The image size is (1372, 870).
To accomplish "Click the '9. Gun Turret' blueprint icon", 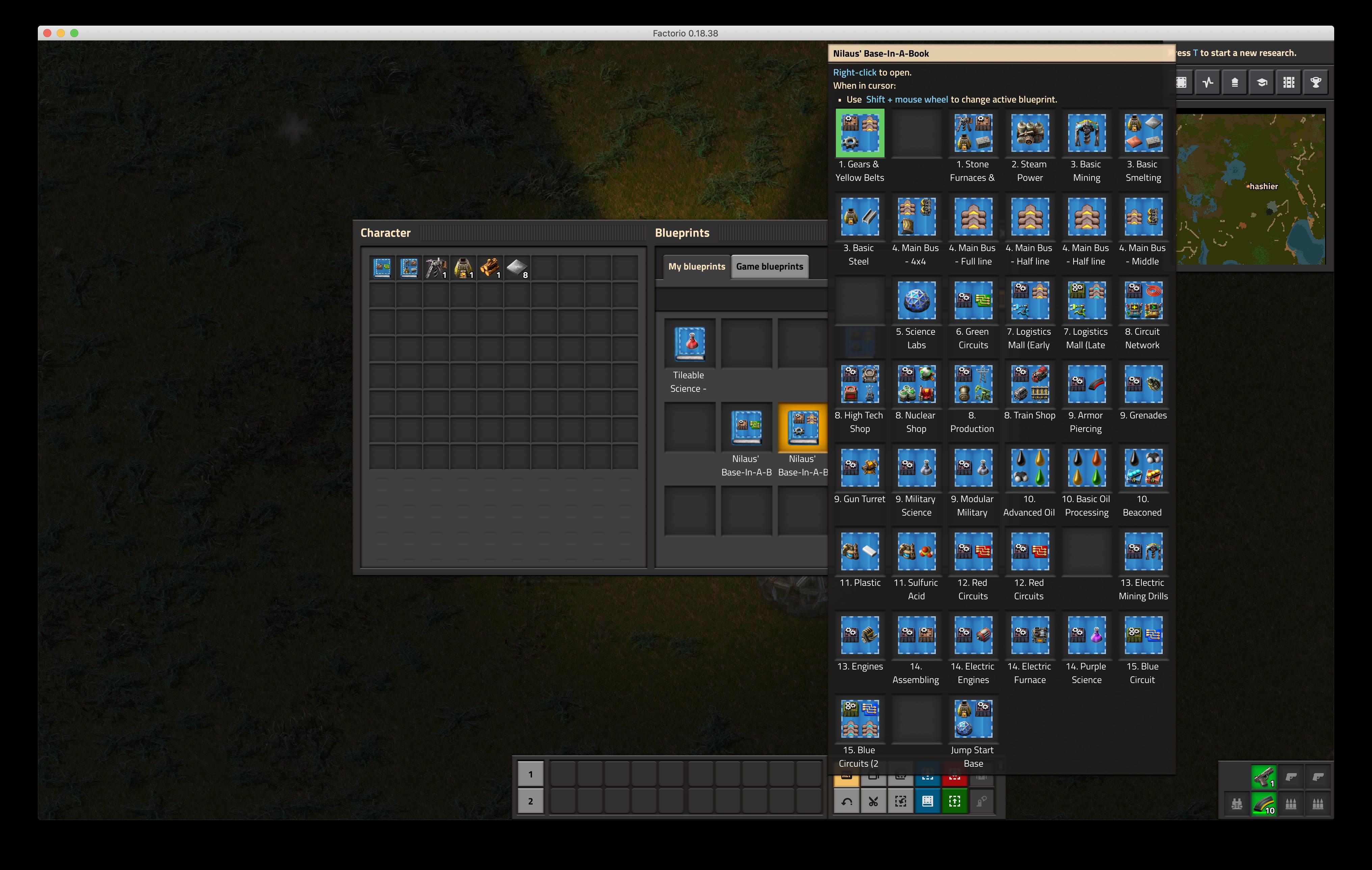I will click(x=860, y=468).
